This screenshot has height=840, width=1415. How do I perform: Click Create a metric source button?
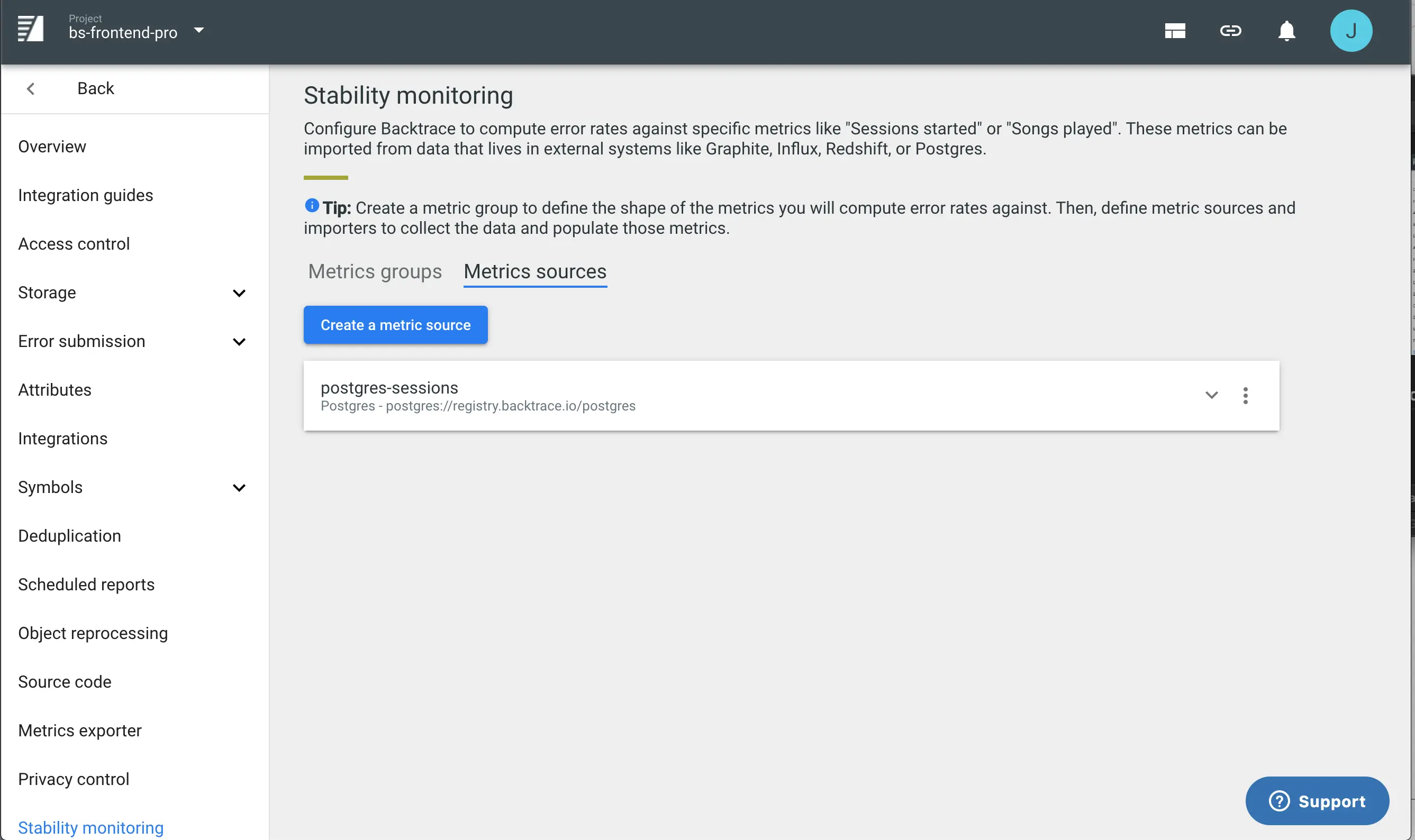tap(395, 325)
